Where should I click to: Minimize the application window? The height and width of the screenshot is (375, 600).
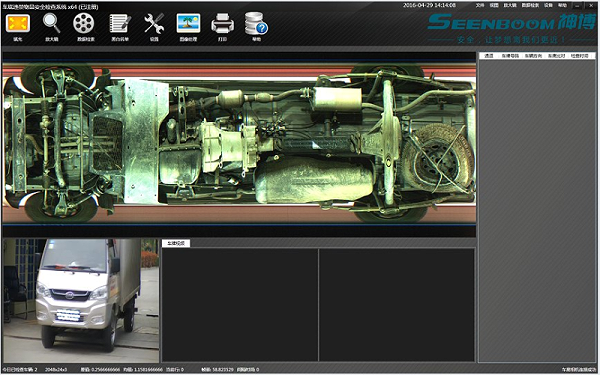[x=577, y=5]
